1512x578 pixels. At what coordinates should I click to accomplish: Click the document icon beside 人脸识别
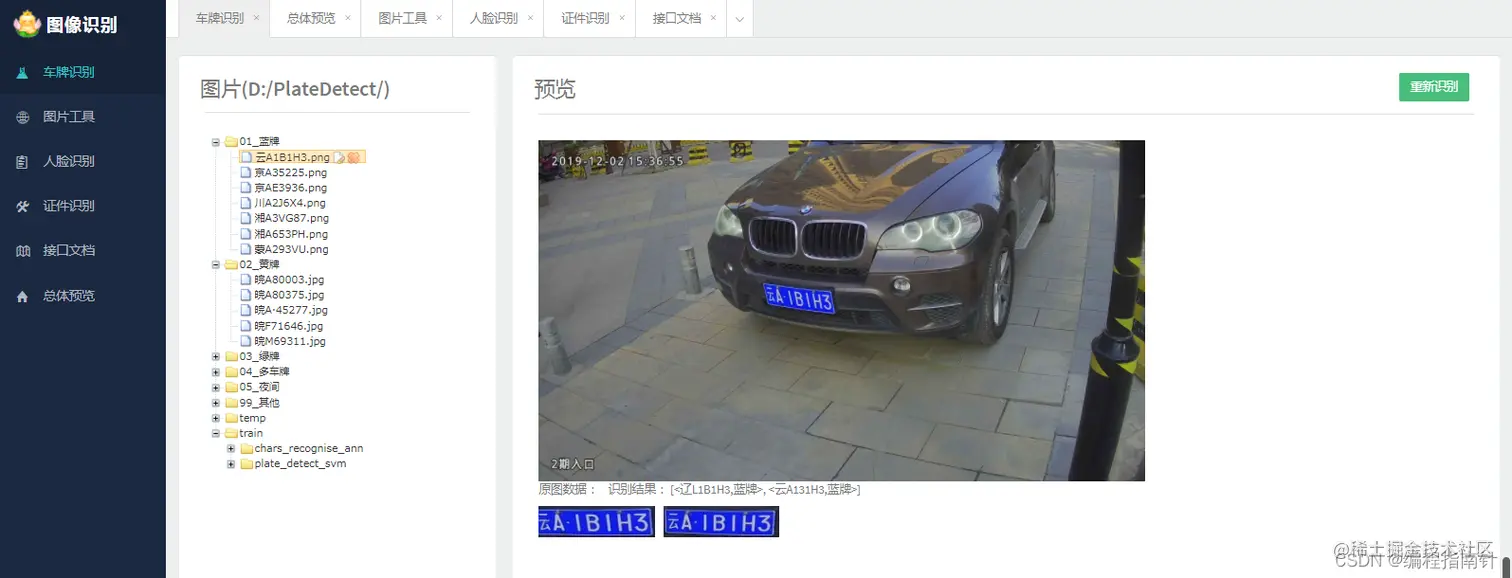coord(22,161)
